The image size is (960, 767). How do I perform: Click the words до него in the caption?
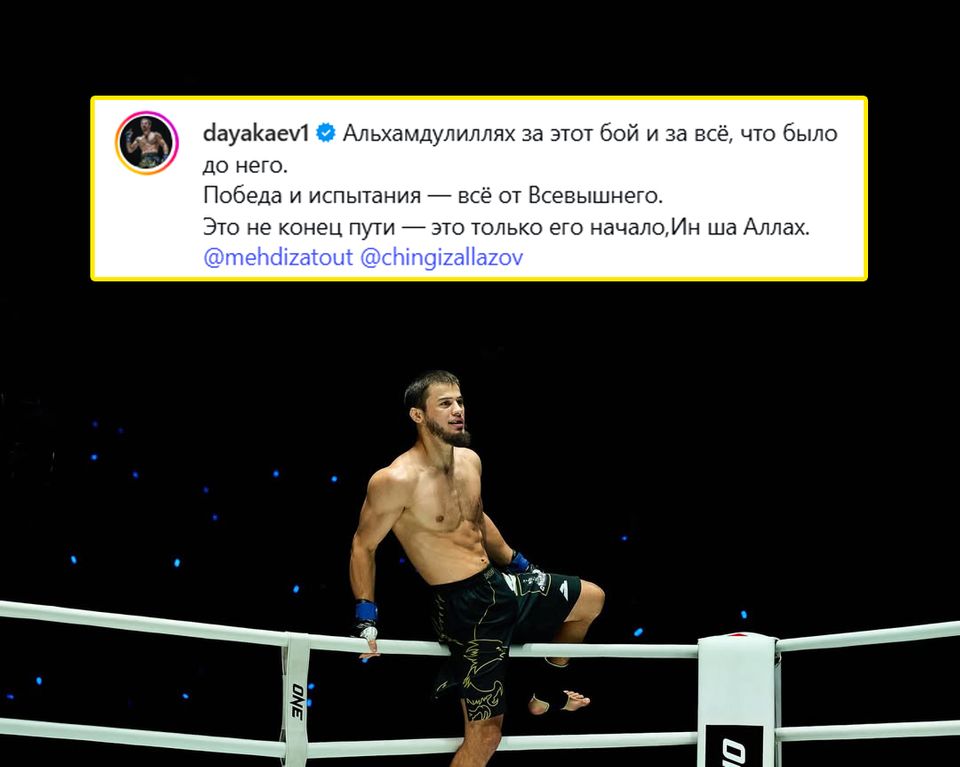(x=244, y=165)
